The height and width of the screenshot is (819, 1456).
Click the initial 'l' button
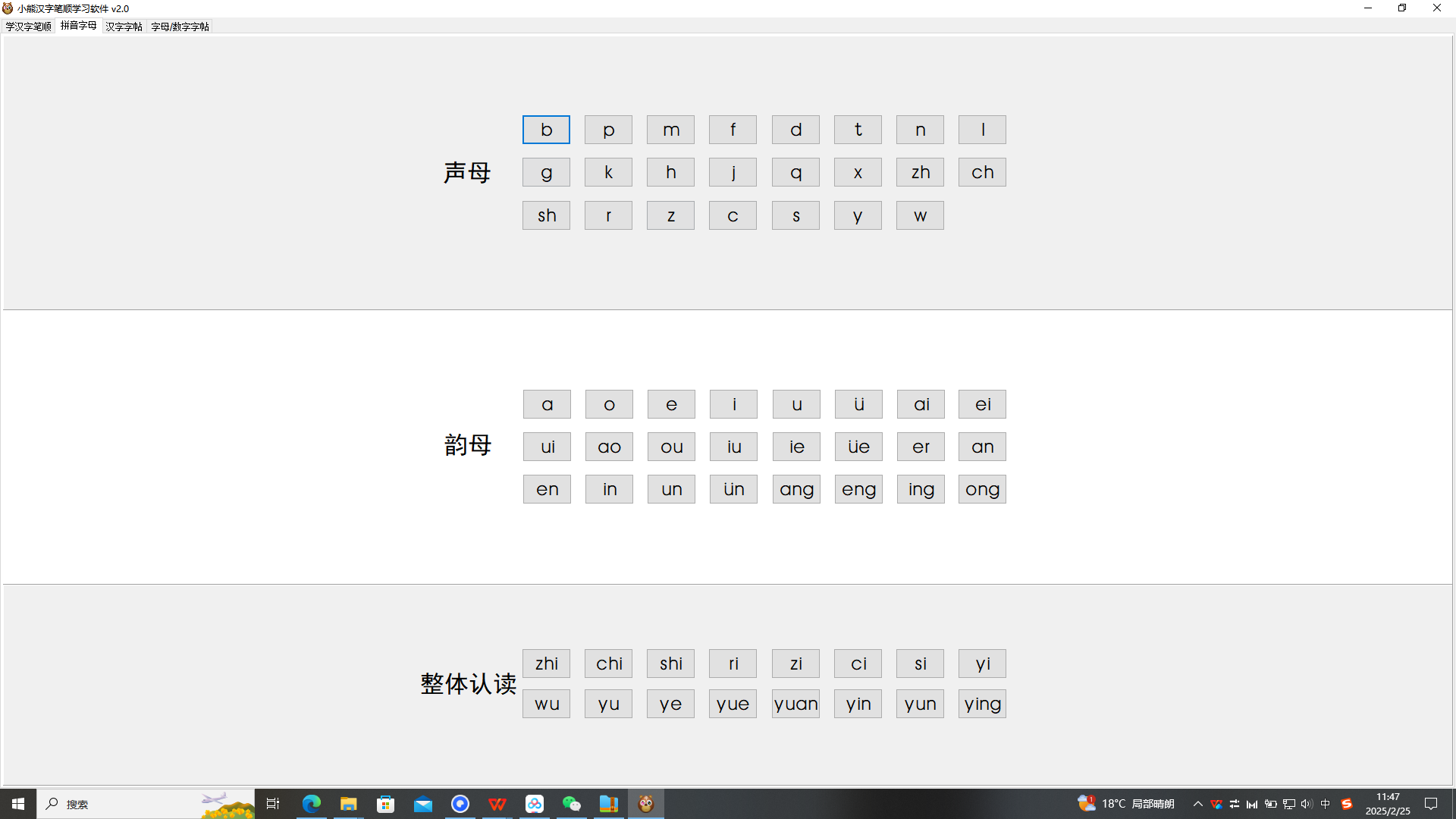(982, 130)
